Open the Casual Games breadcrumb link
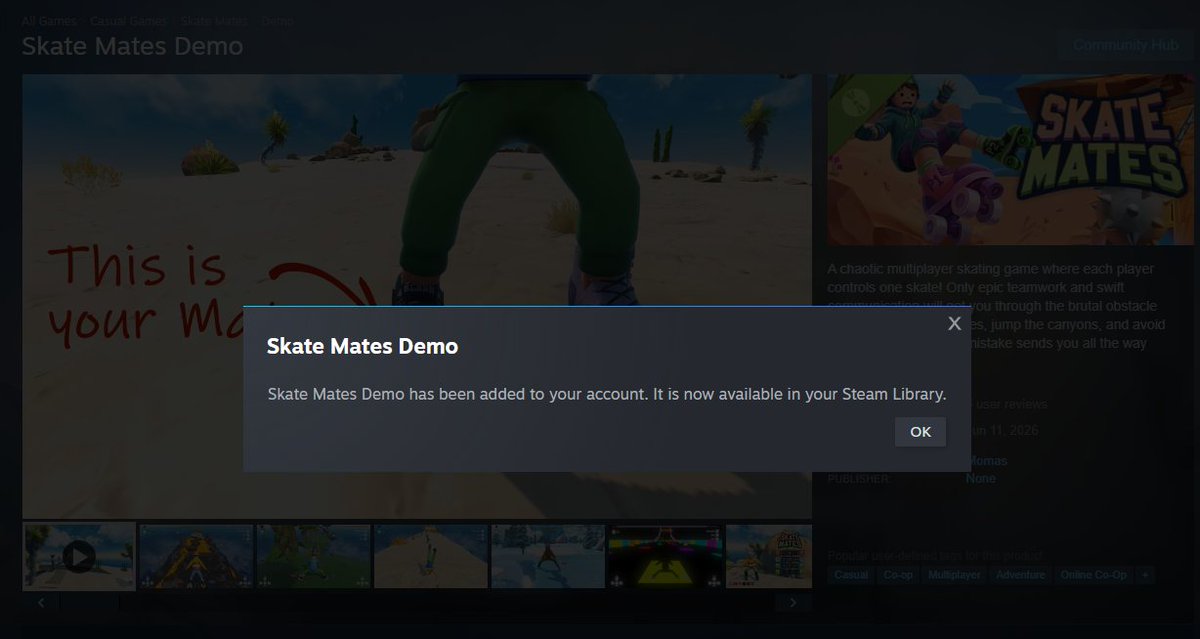Viewport: 1200px width, 639px height. (x=128, y=20)
